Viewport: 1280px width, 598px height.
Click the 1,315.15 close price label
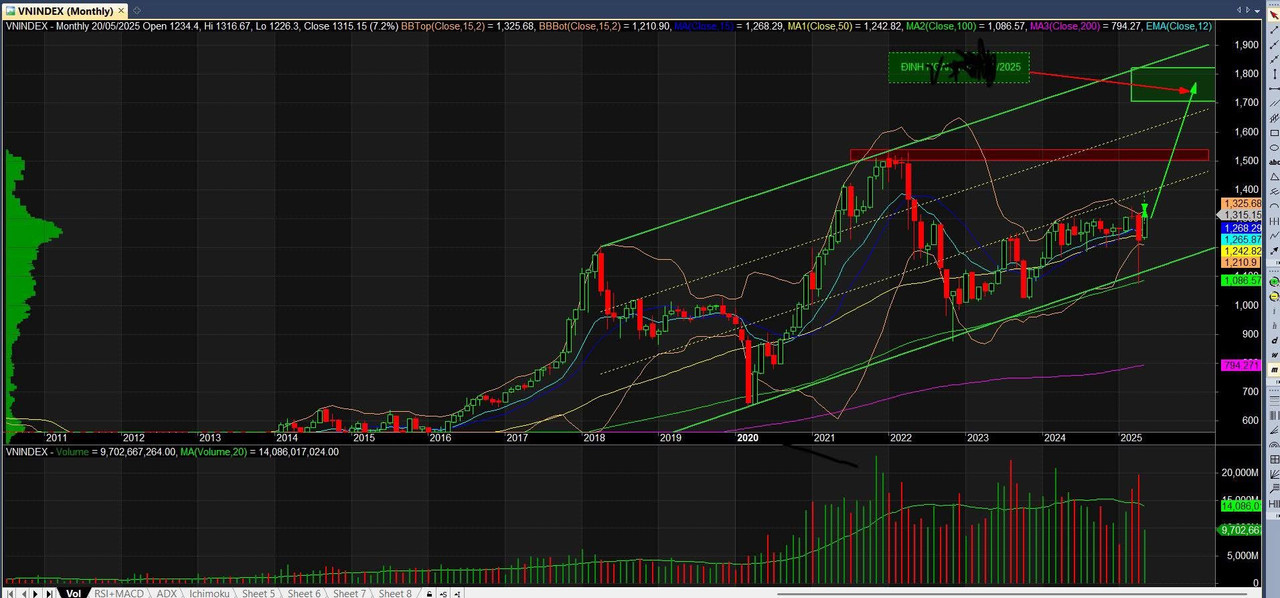[x=1240, y=215]
